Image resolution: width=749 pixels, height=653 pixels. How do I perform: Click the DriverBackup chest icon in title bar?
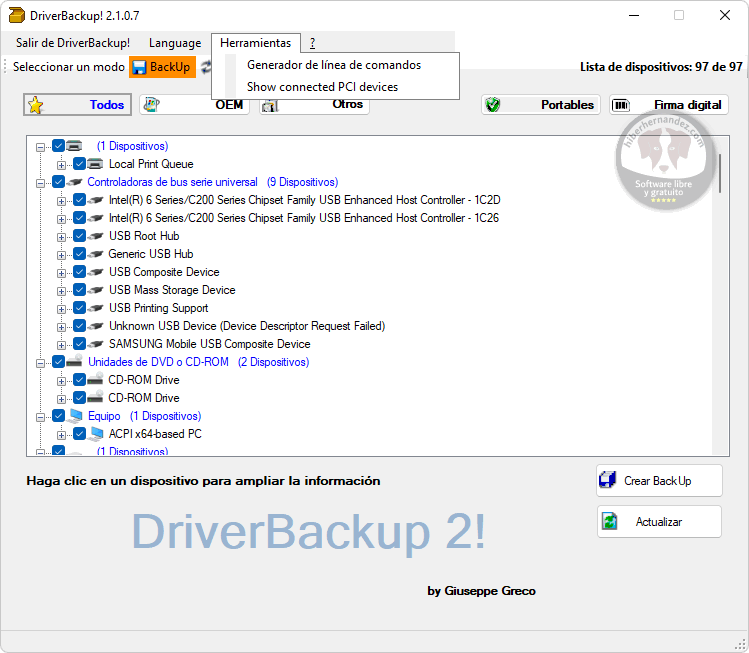pos(17,15)
